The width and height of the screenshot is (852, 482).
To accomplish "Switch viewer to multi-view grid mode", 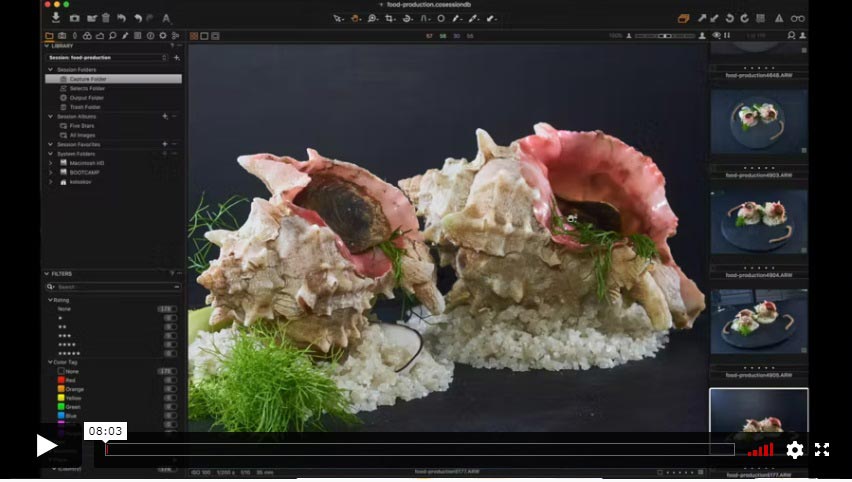I will (194, 36).
